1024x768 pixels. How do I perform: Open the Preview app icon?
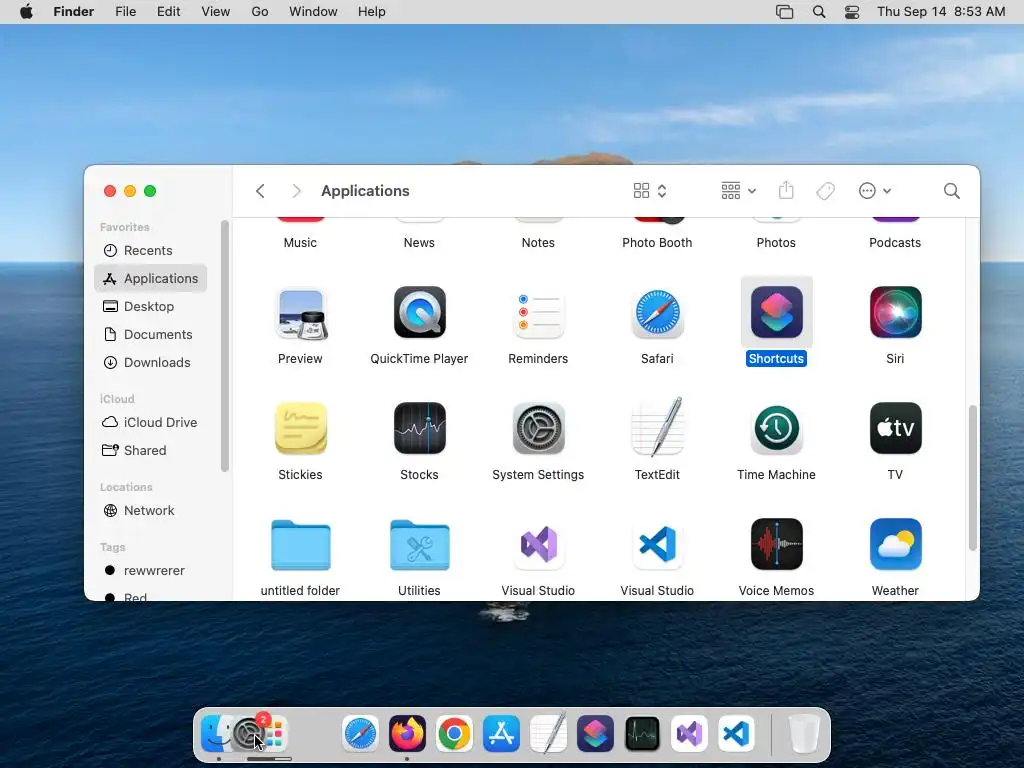click(x=300, y=313)
